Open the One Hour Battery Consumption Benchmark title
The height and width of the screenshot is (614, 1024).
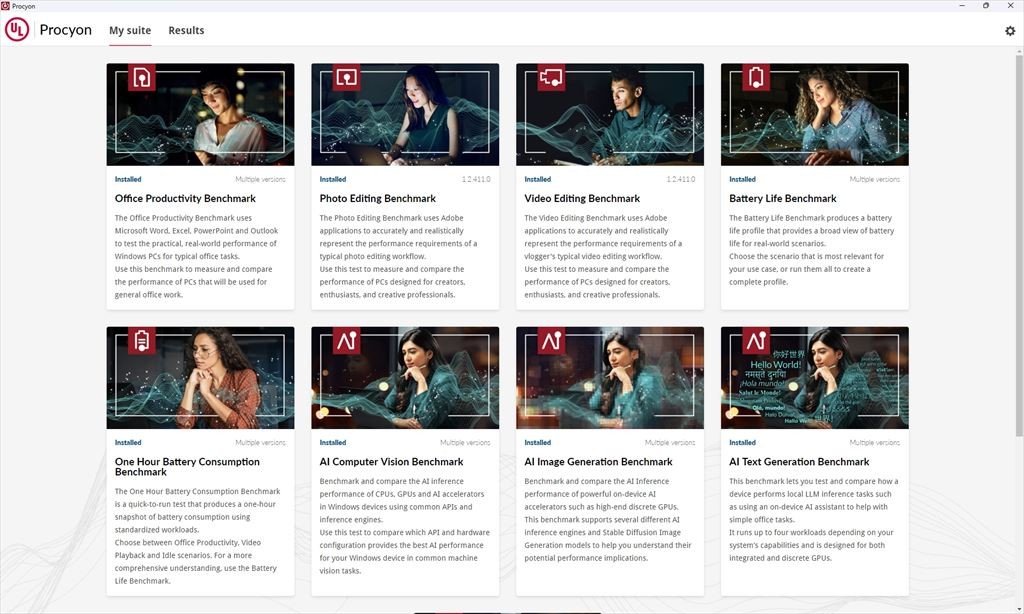point(187,466)
